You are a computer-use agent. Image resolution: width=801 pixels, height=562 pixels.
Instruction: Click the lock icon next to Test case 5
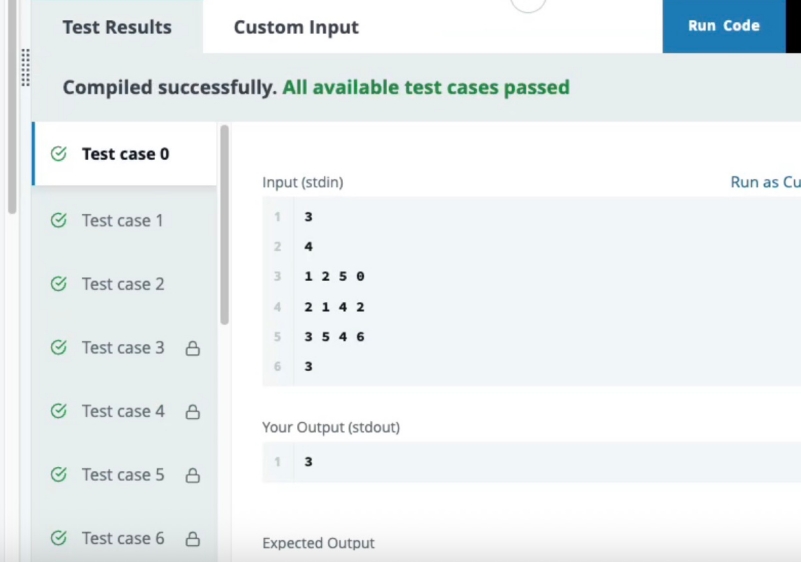pyautogui.click(x=193, y=475)
